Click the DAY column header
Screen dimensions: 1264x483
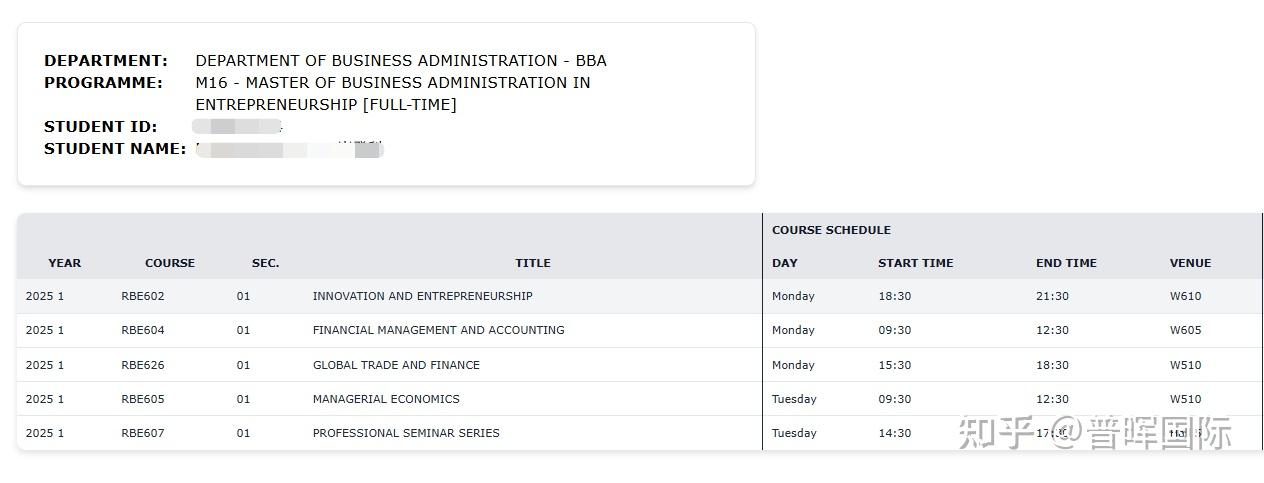click(784, 263)
